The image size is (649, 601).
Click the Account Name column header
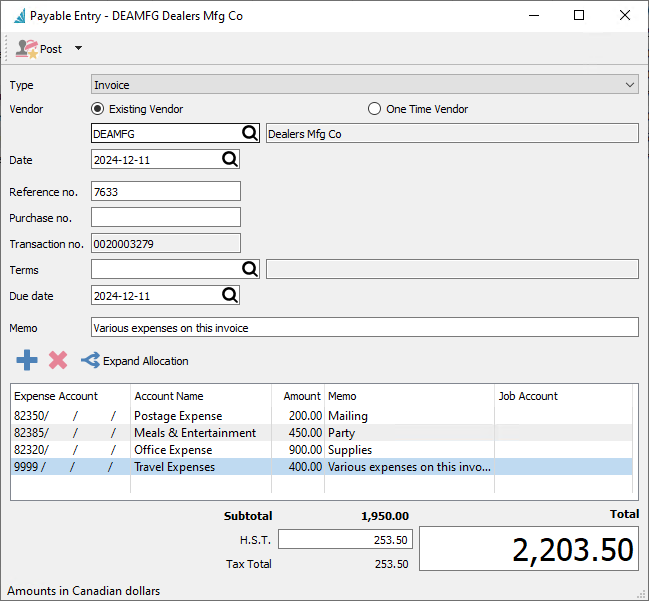[201, 396]
